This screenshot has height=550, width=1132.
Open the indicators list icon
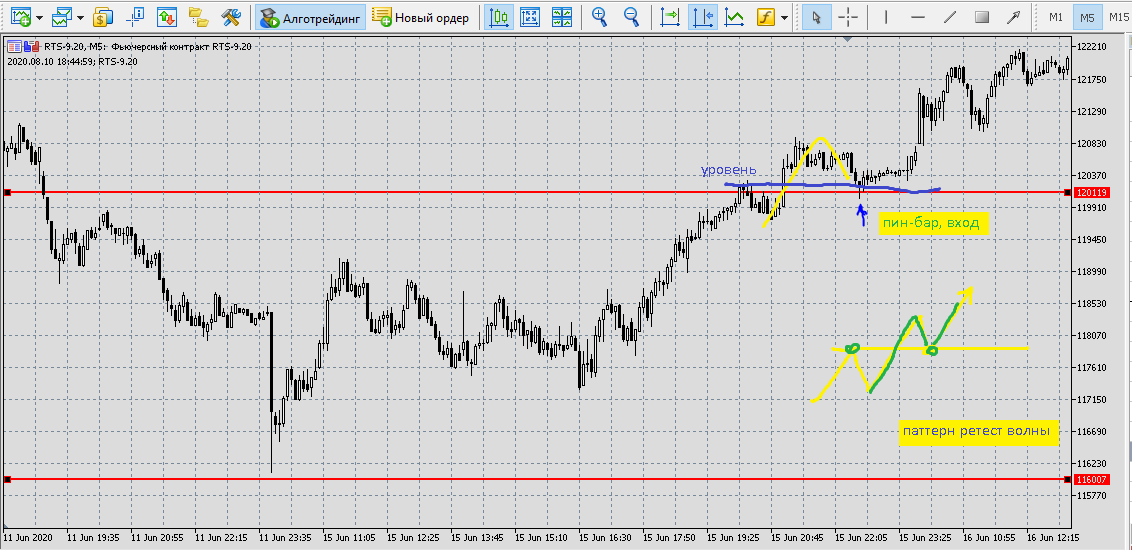click(x=735, y=17)
